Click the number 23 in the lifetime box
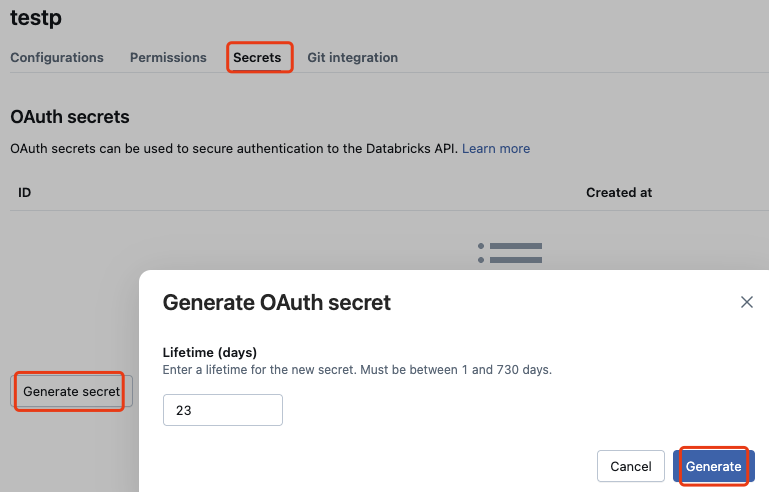This screenshot has height=492, width=769. [x=183, y=410]
